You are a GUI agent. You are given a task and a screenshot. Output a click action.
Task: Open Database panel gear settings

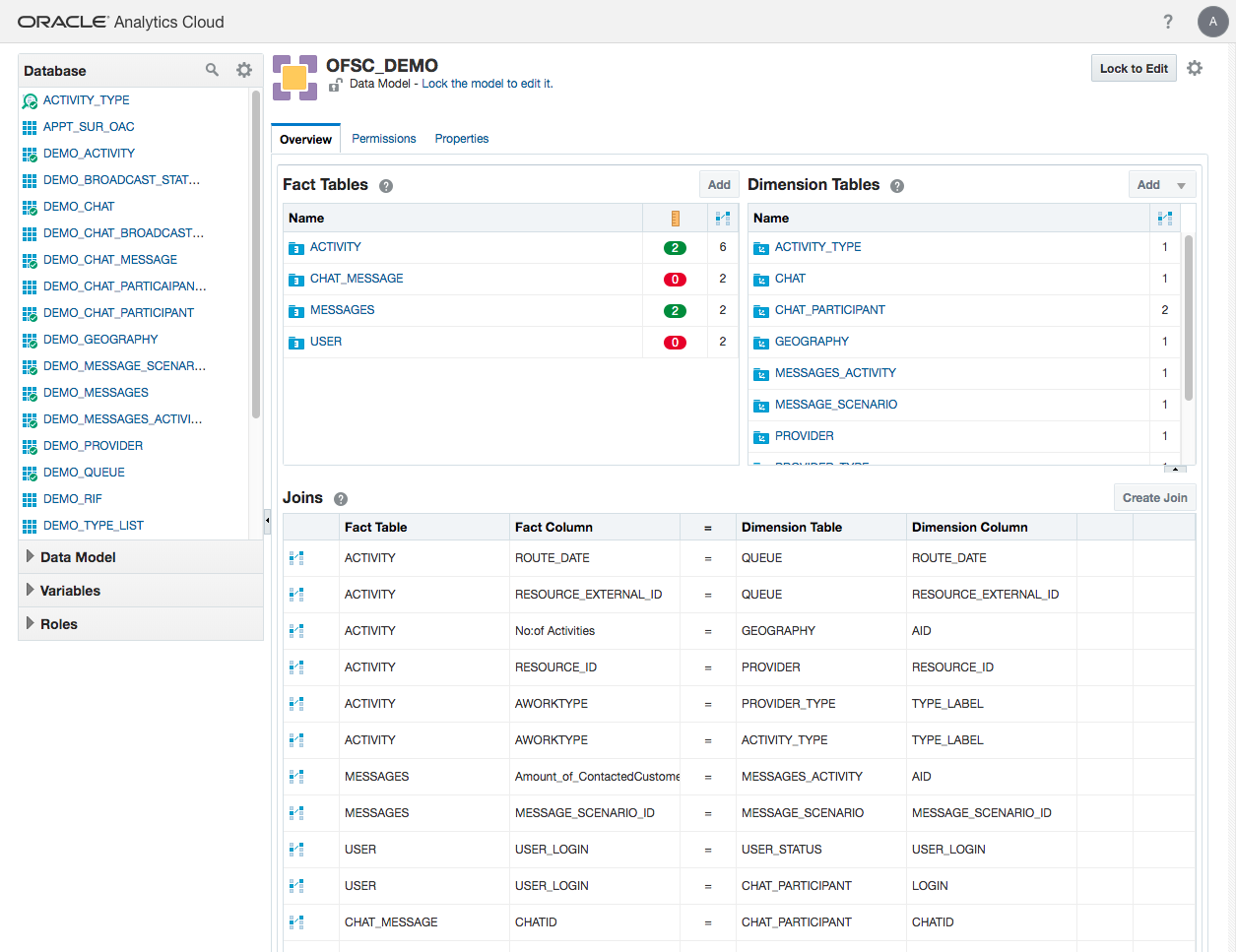point(244,70)
